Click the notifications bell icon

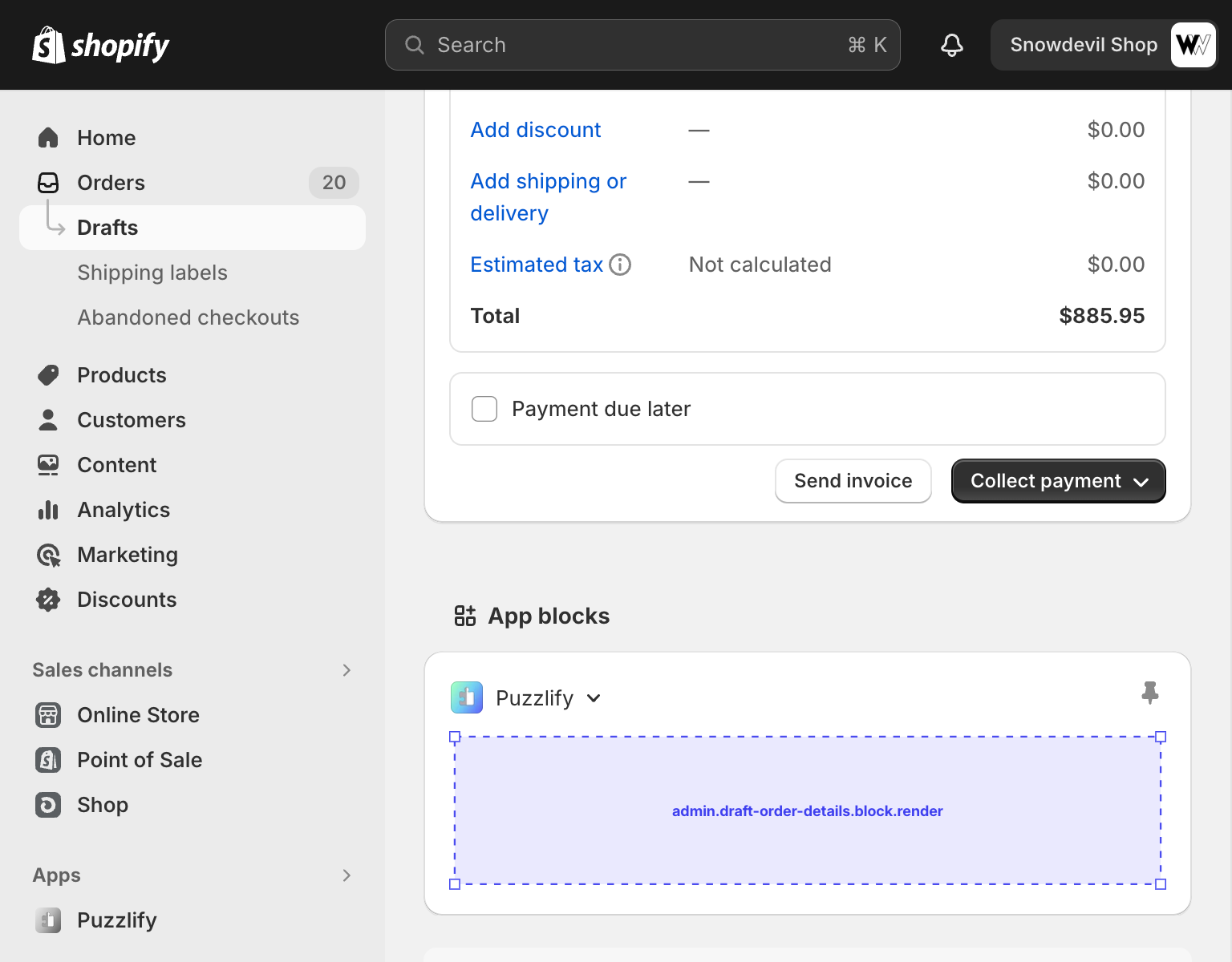click(x=952, y=45)
